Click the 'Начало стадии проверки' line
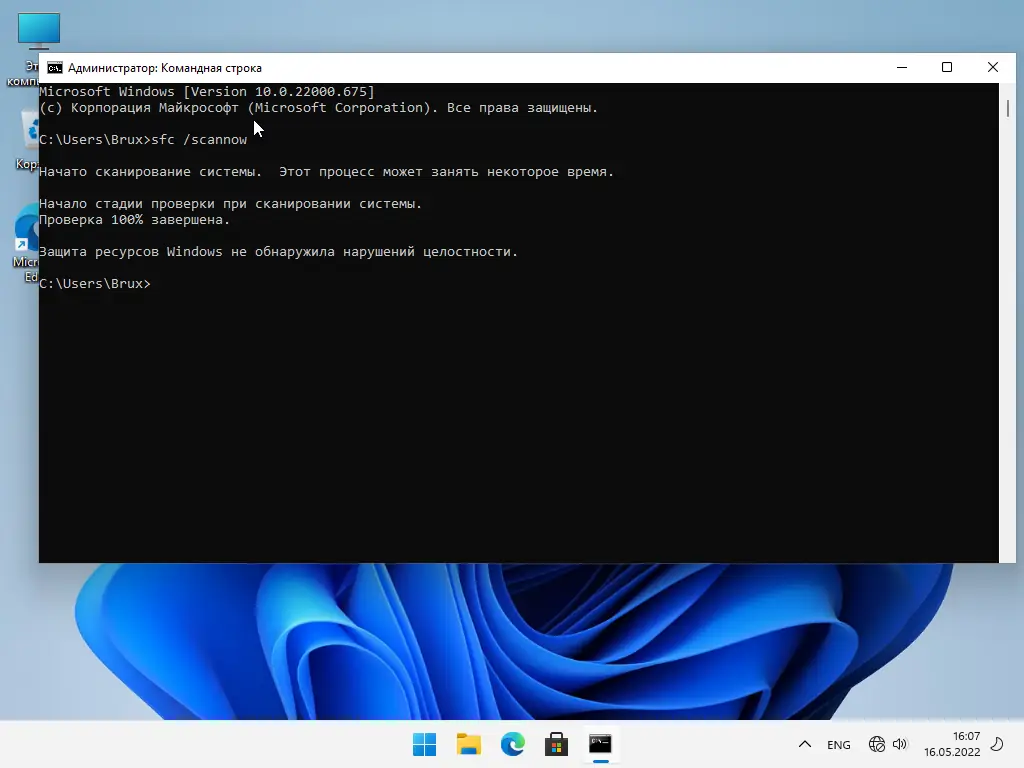1024x768 pixels. pos(231,204)
